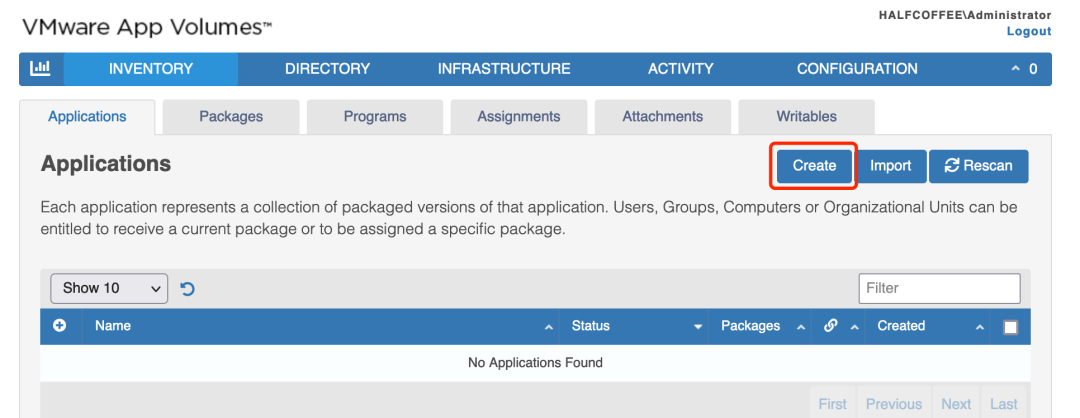Open the Directory menu
The width and height of the screenshot is (1080, 418).
point(327,69)
